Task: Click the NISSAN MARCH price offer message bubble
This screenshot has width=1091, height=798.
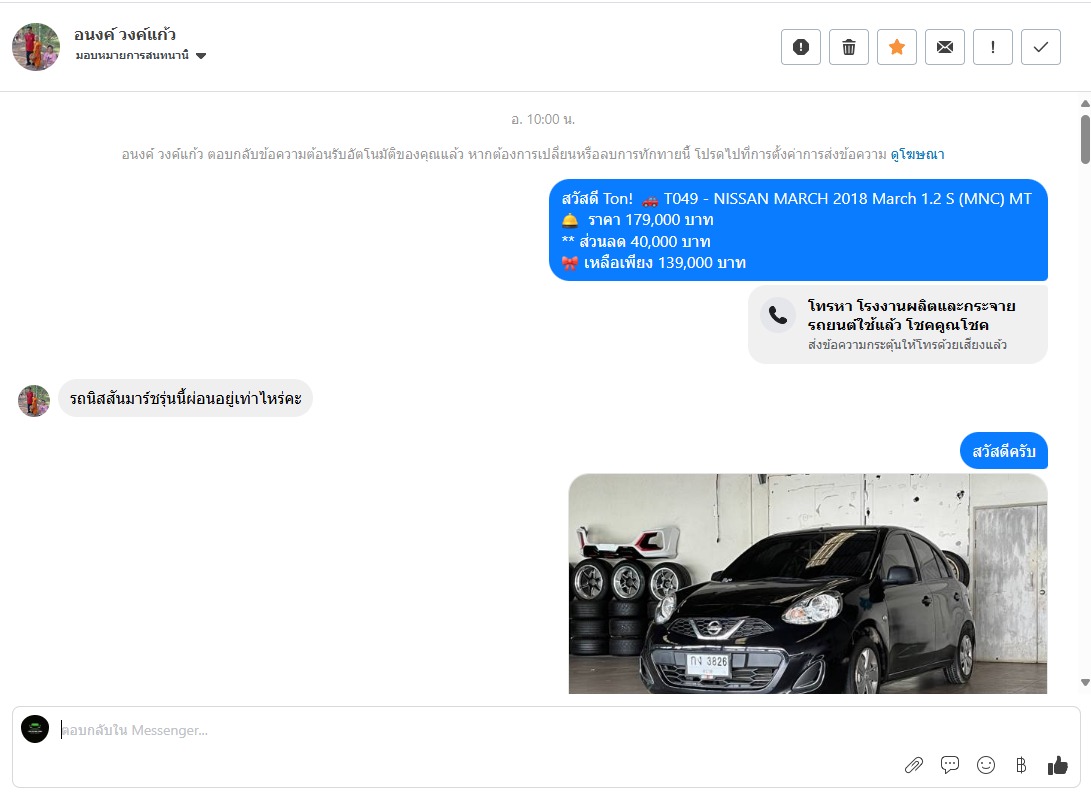Action: click(x=798, y=230)
